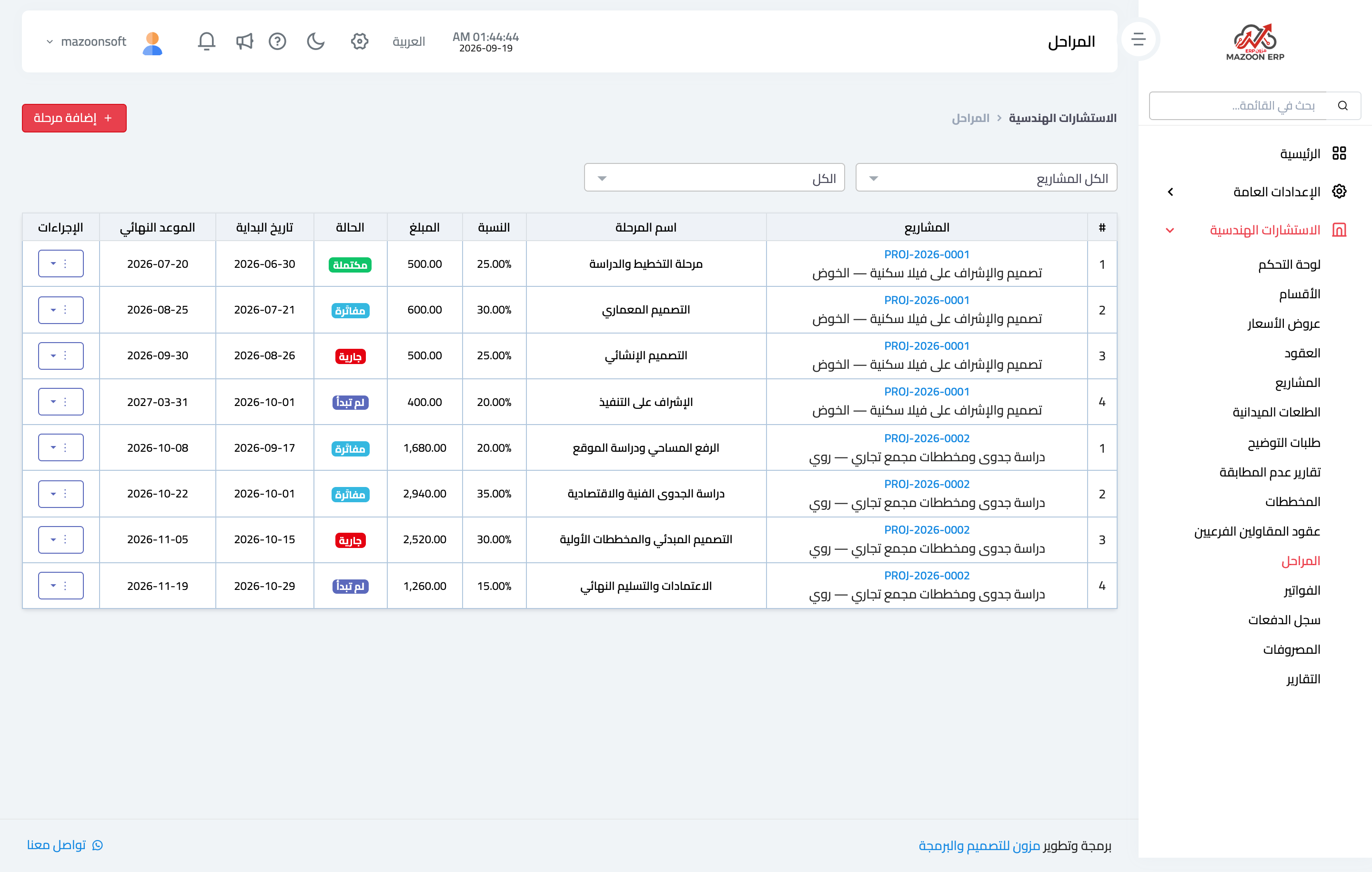Image resolution: width=1372 pixels, height=872 pixels.
Task: Open عروض الأسعار sidebar item
Action: tap(1283, 324)
